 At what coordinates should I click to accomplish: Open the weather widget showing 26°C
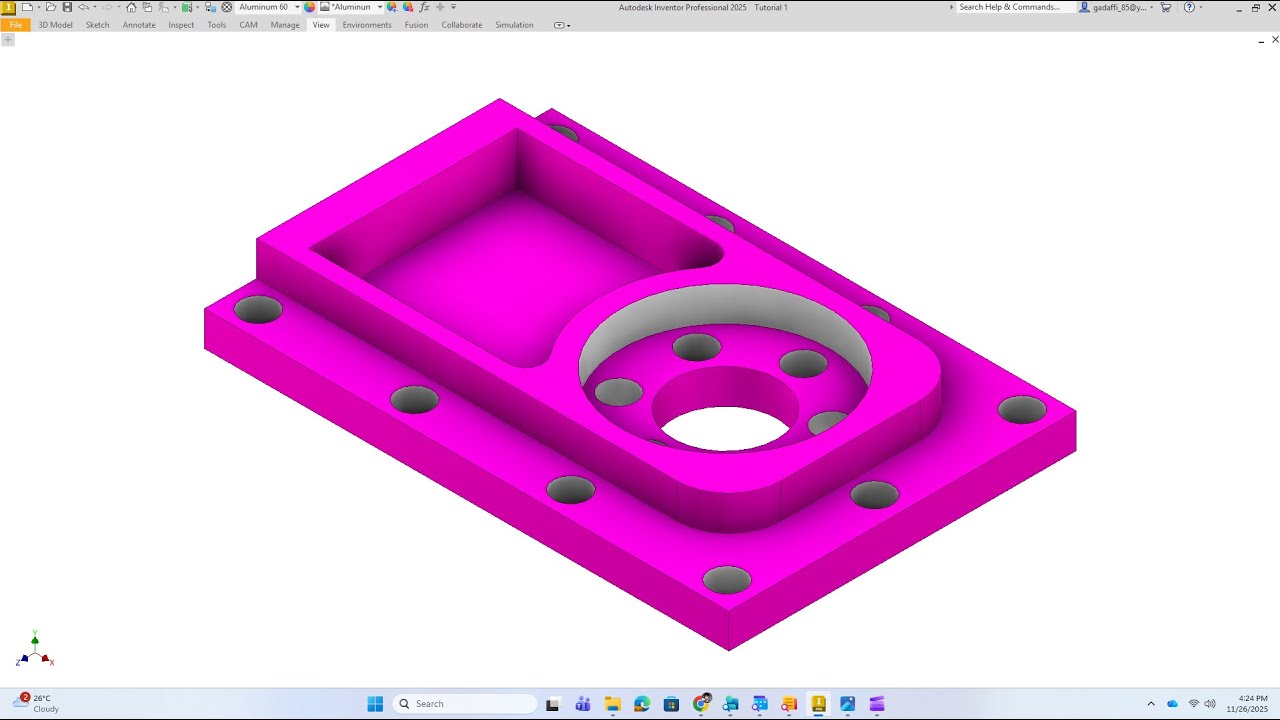tap(36, 704)
